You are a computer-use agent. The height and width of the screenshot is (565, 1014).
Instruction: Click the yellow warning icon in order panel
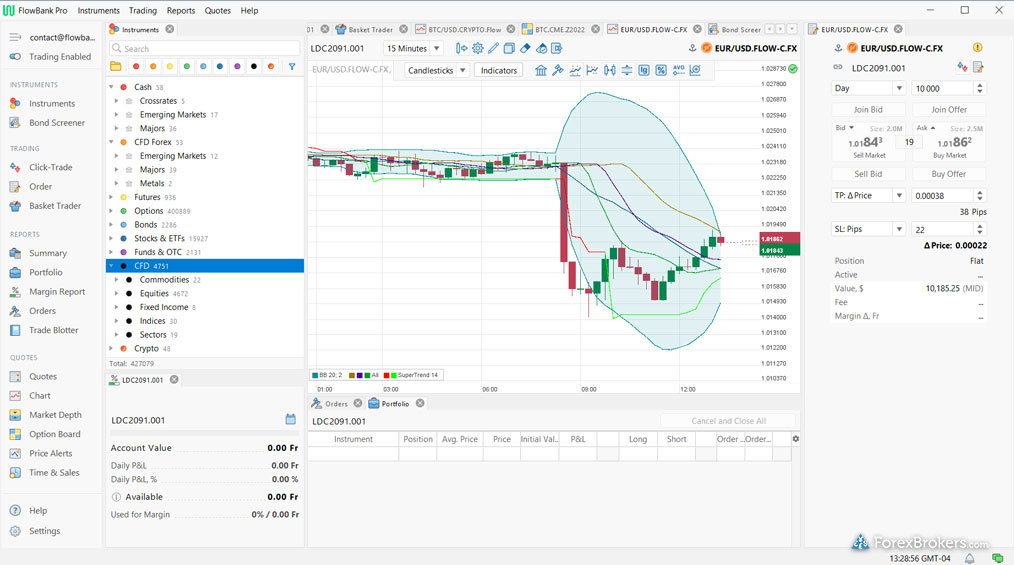[x=978, y=47]
